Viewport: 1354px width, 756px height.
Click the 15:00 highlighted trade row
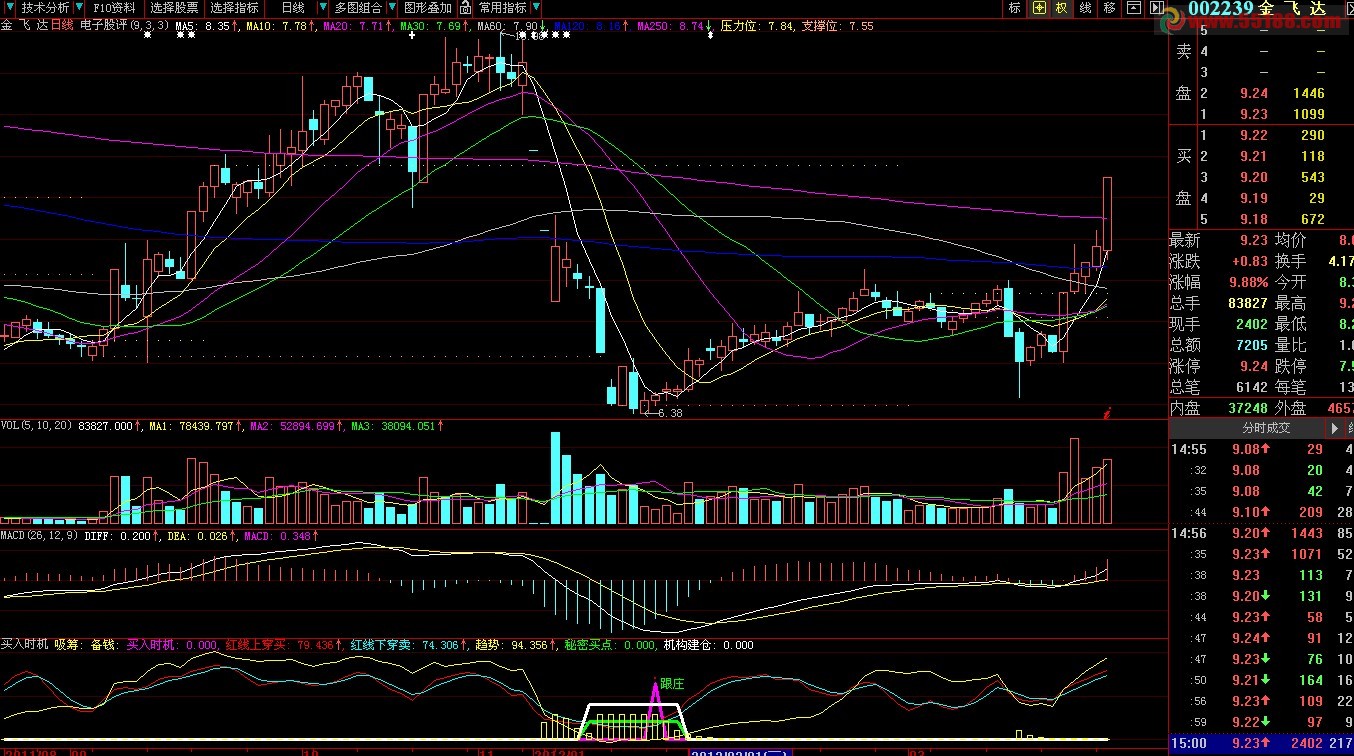(1262, 743)
